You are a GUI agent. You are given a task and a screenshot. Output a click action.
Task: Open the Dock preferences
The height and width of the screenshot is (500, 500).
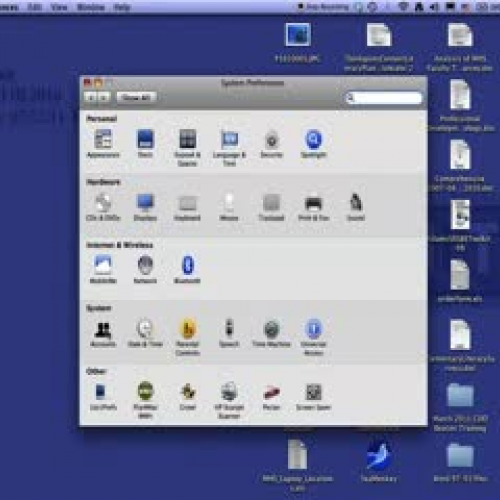click(145, 143)
